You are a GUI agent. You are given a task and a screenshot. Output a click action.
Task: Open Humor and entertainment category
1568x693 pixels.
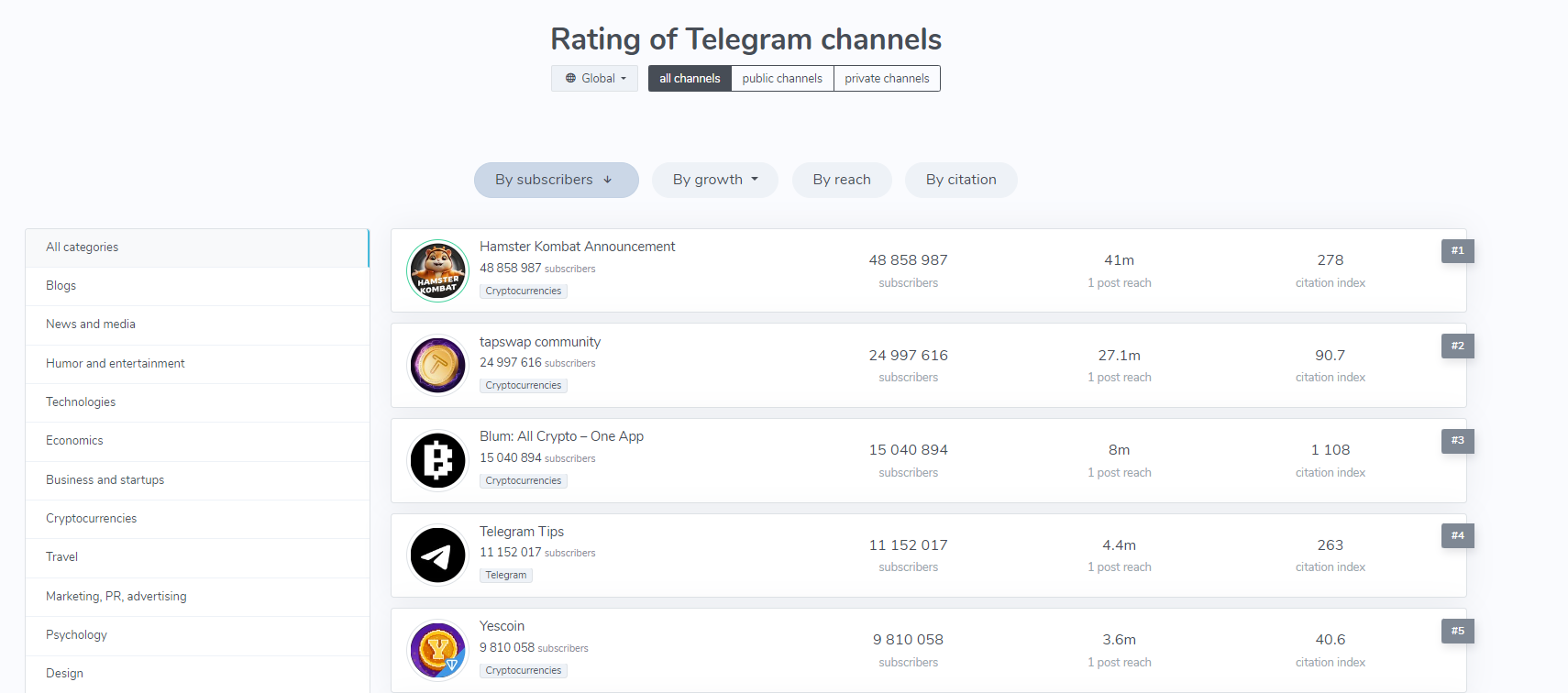coord(197,364)
